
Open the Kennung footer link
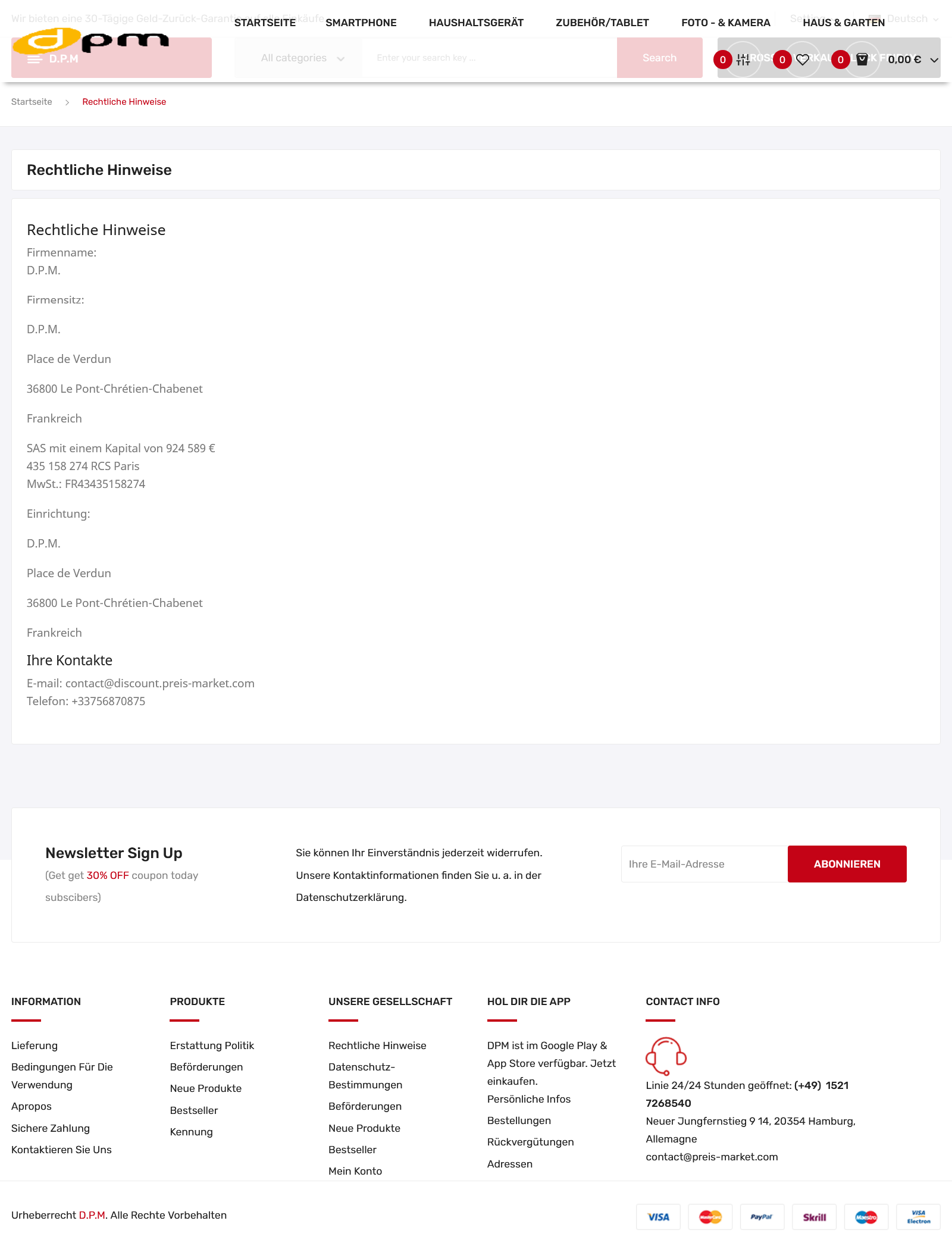coord(191,1132)
